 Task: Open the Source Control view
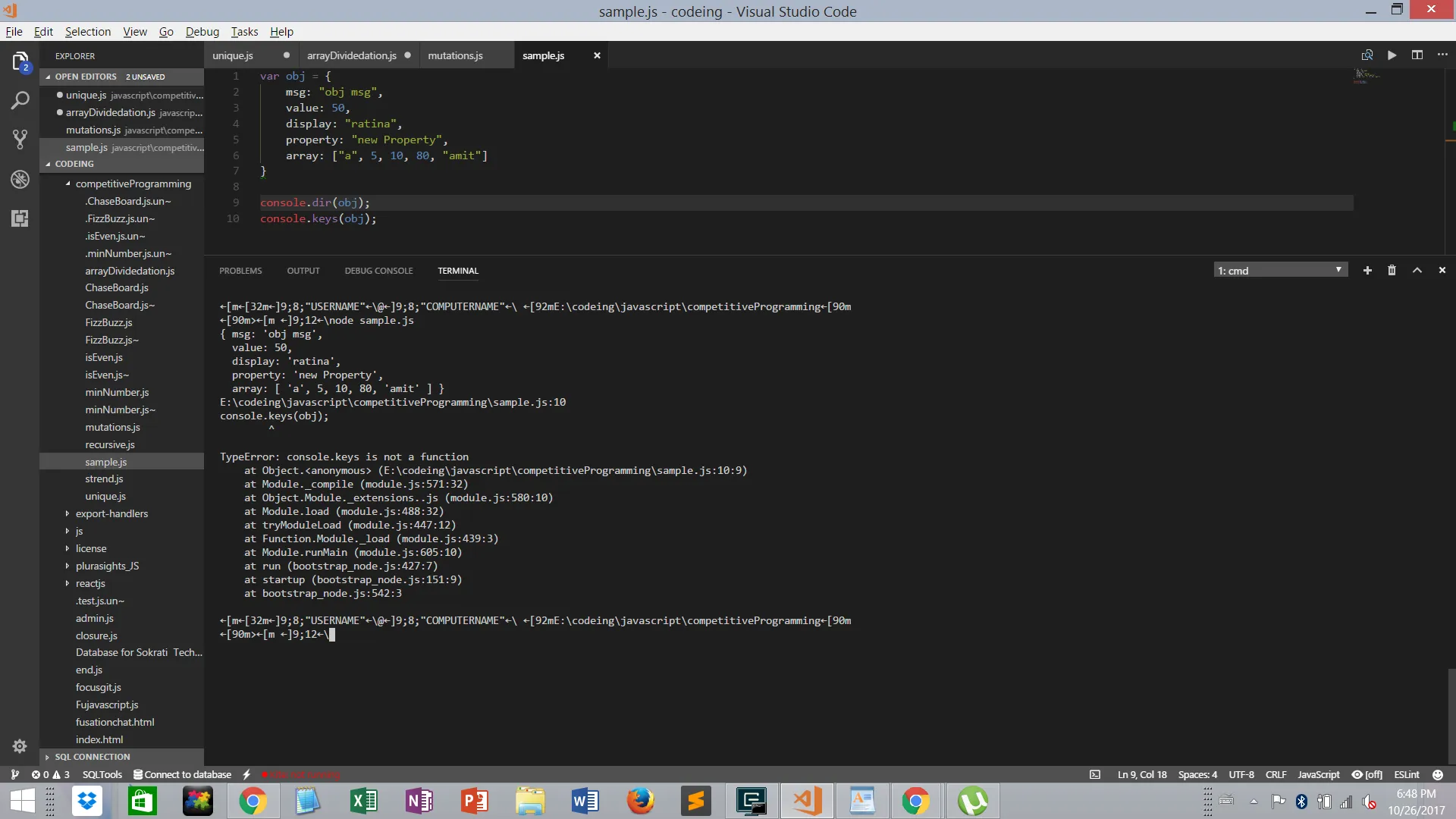click(20, 140)
